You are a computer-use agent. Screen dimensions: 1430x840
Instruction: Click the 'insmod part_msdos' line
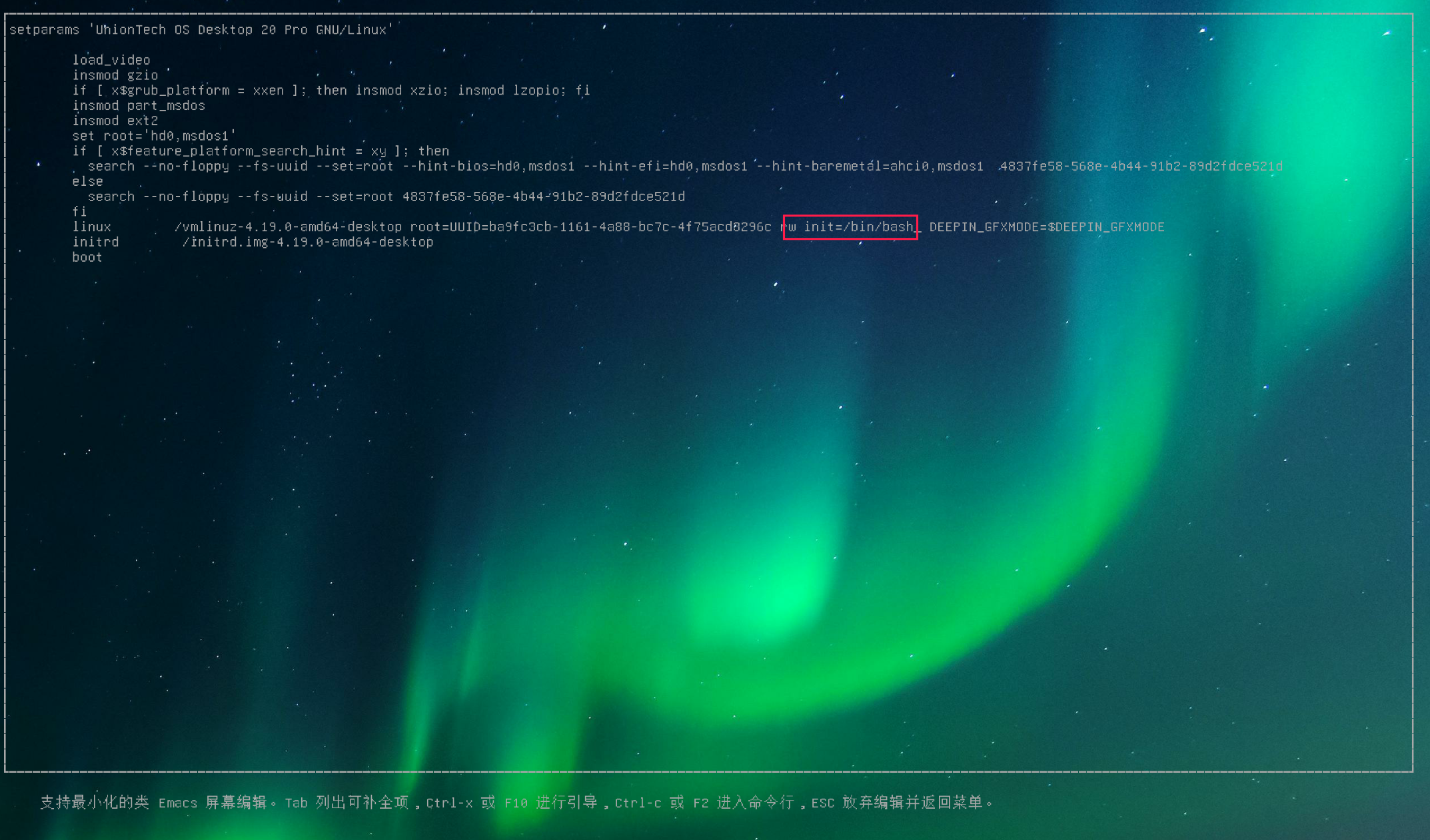click(x=139, y=105)
